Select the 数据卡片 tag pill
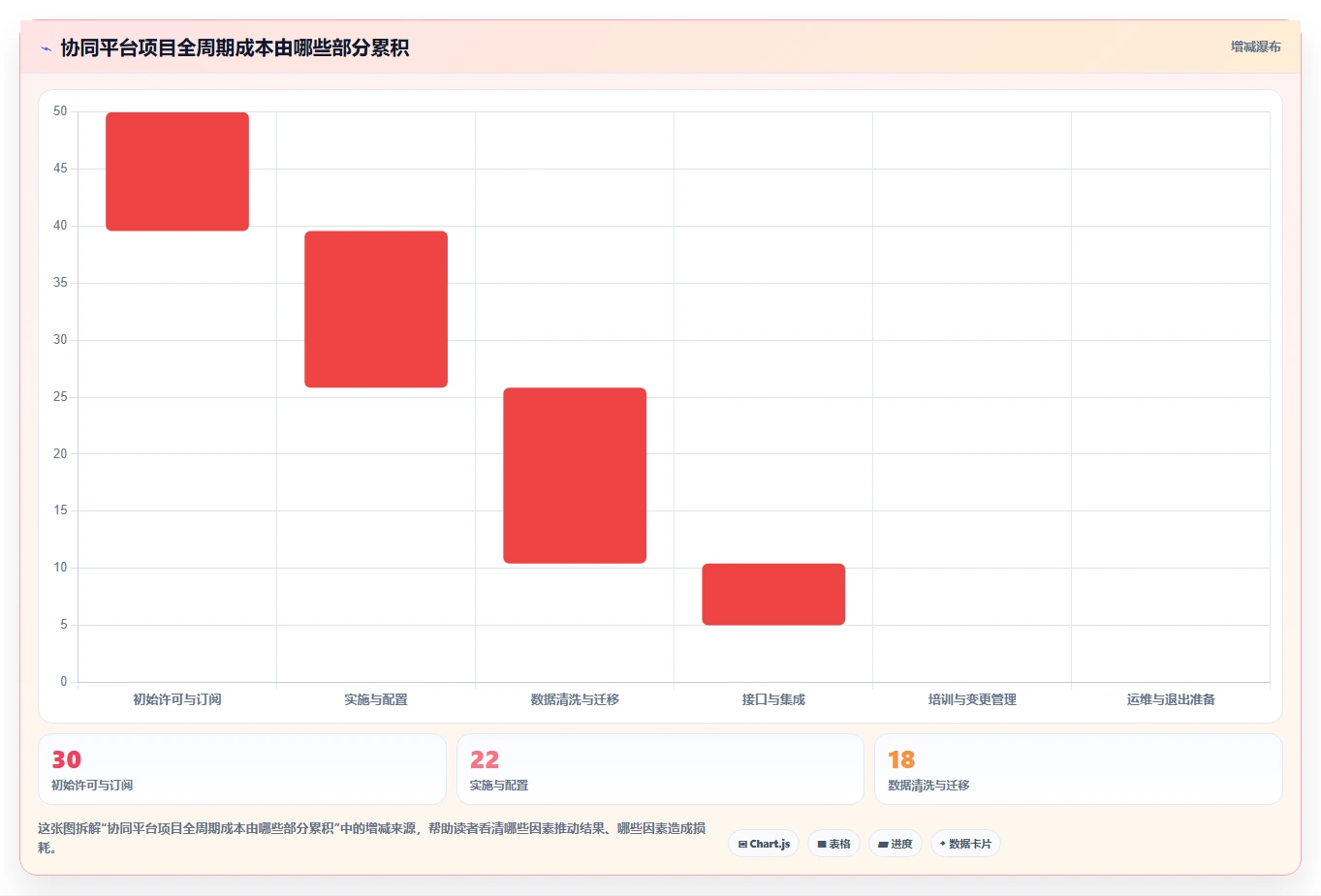This screenshot has width=1321, height=896. click(x=965, y=844)
